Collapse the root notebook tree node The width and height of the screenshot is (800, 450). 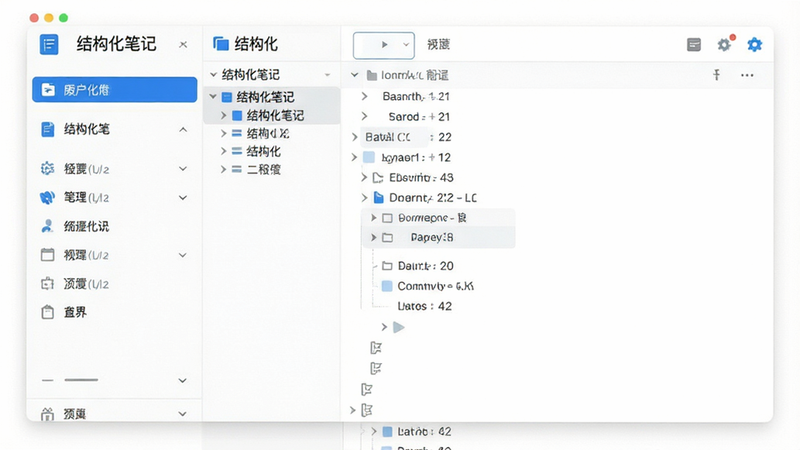pyautogui.click(x=213, y=96)
